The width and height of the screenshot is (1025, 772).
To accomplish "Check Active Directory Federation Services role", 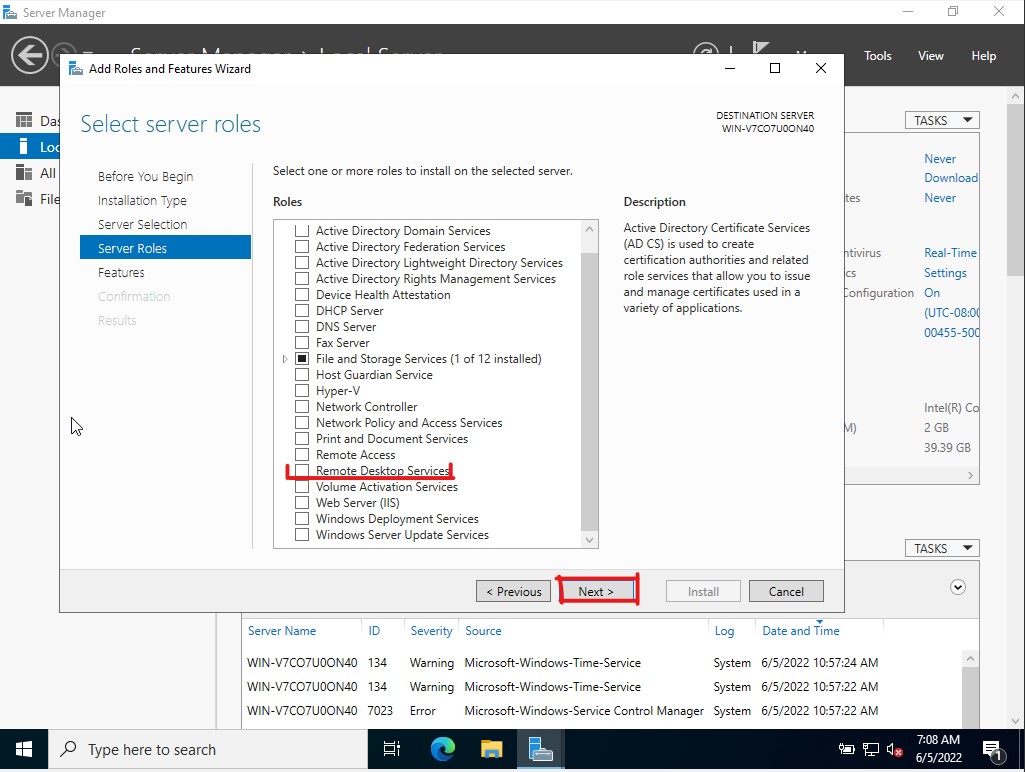I will click(302, 246).
